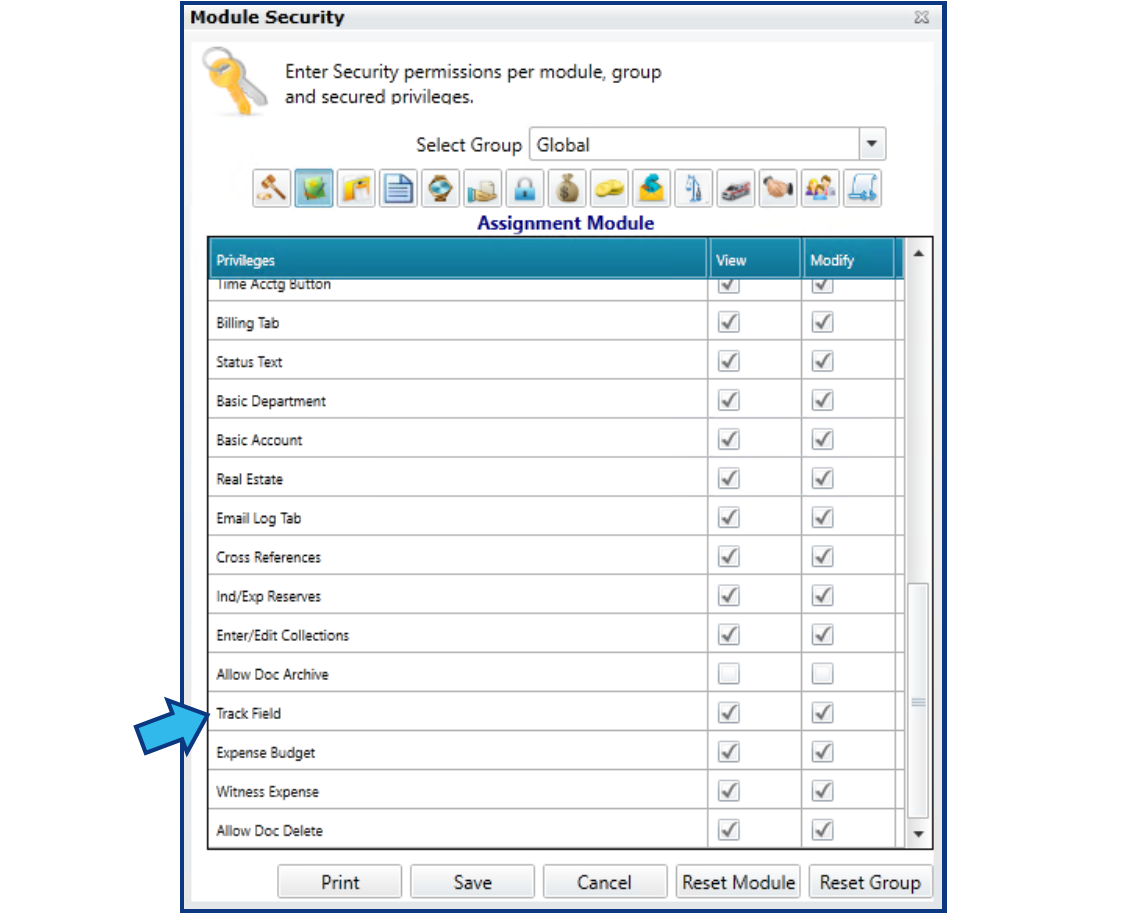The height and width of the screenshot is (914, 1124).
Task: Enable Allow Doc Archive View checkbox
Action: coord(729,674)
